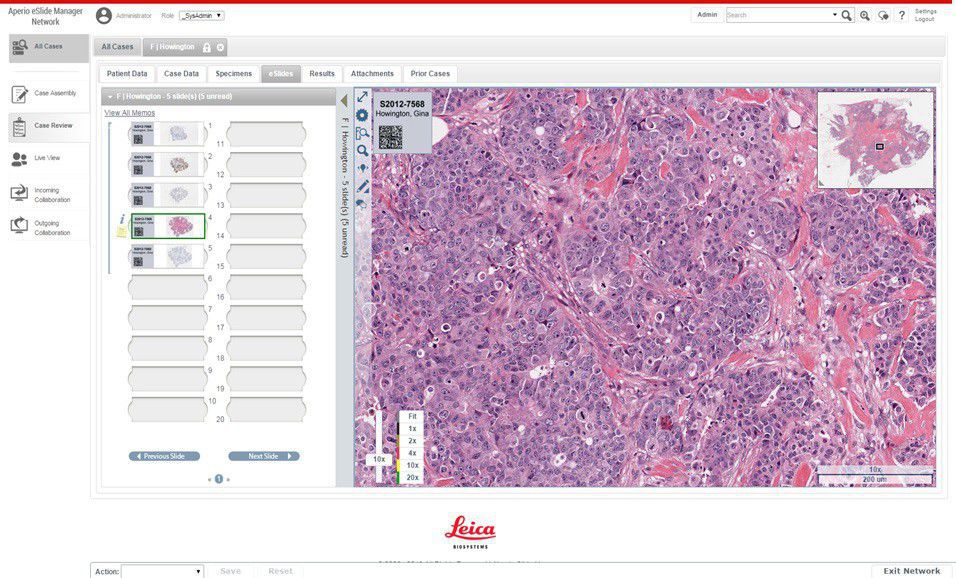Toggle the lock icon on Howington tab
The height and width of the screenshot is (578, 956).
pos(207,47)
